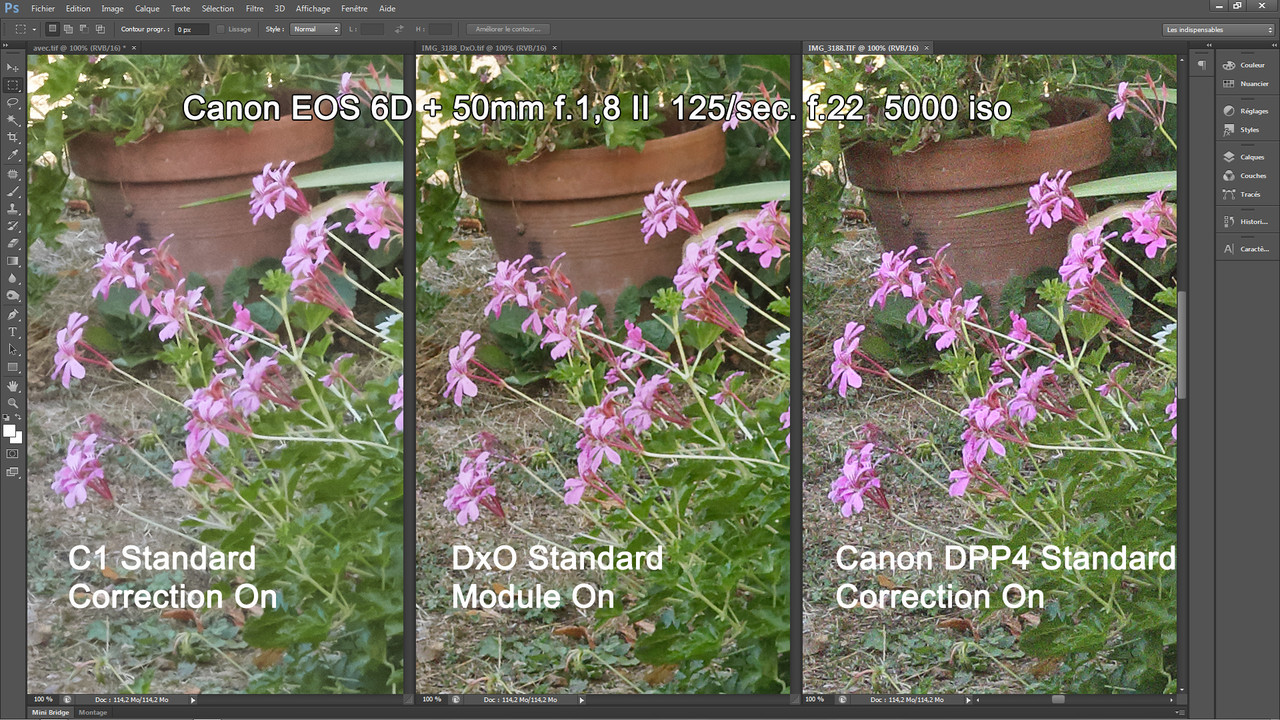Select the Move tool
The image size is (1280, 720).
click(x=13, y=68)
